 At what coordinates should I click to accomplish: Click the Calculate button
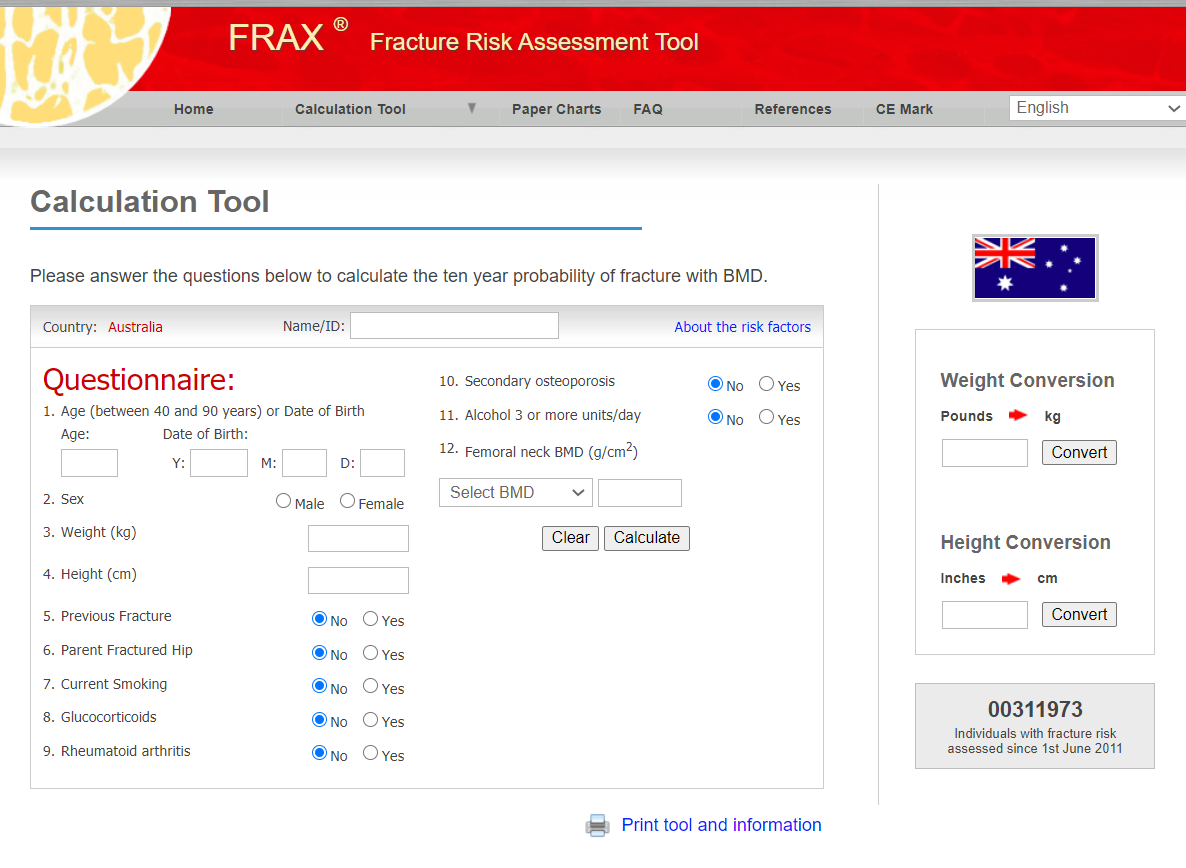tap(647, 538)
